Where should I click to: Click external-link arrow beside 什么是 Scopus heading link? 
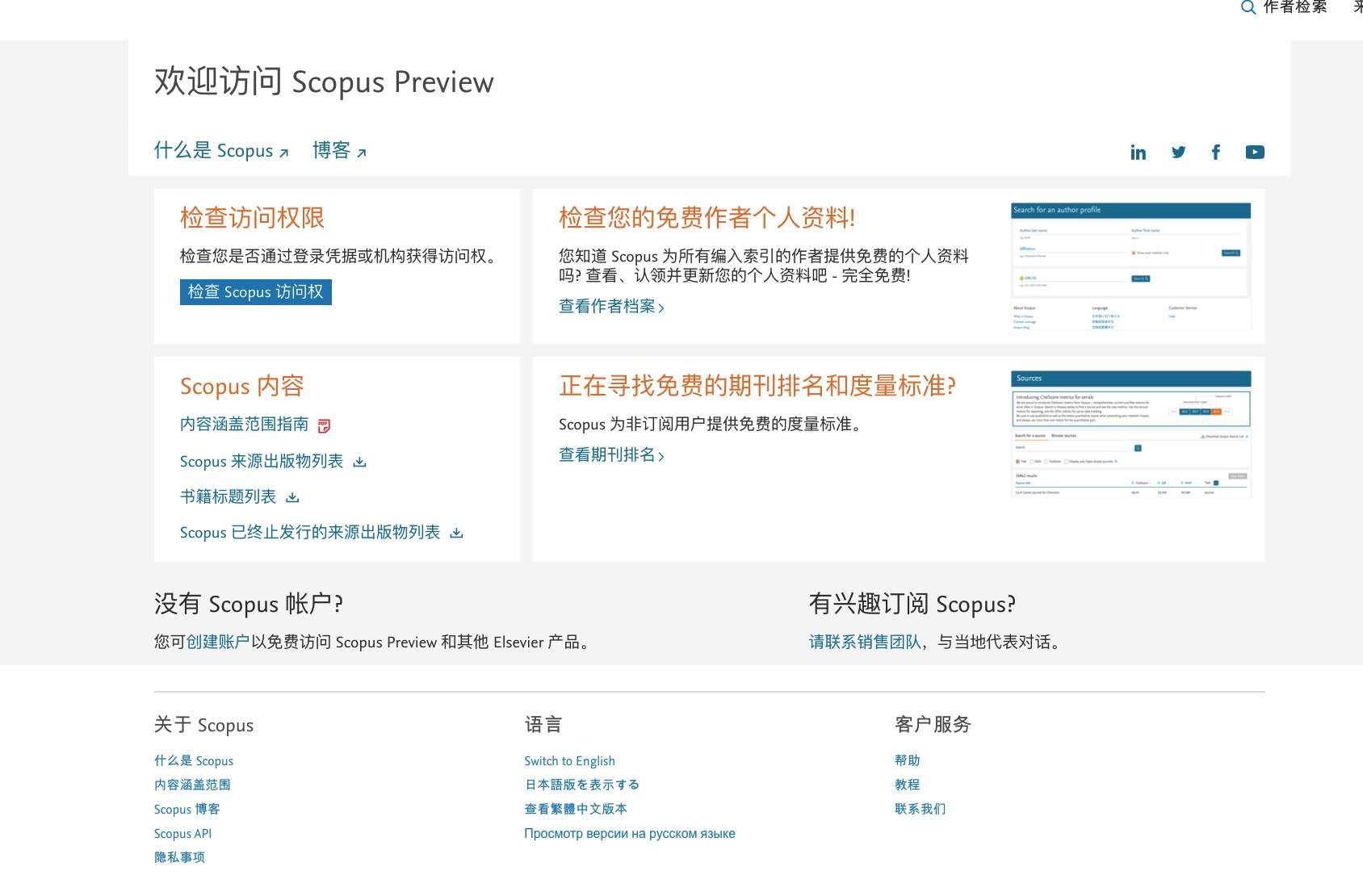[284, 153]
